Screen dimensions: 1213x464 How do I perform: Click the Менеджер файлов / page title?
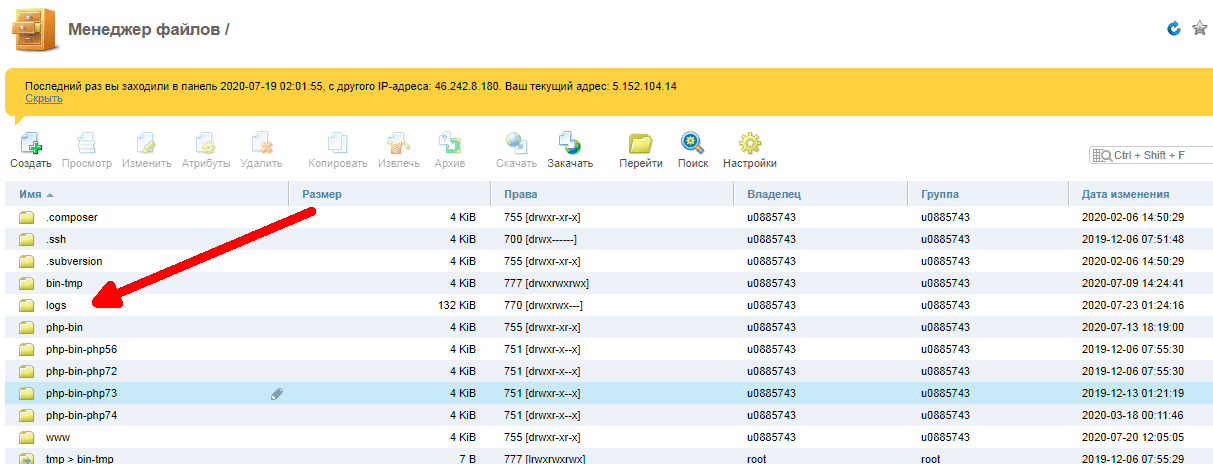coord(149,29)
